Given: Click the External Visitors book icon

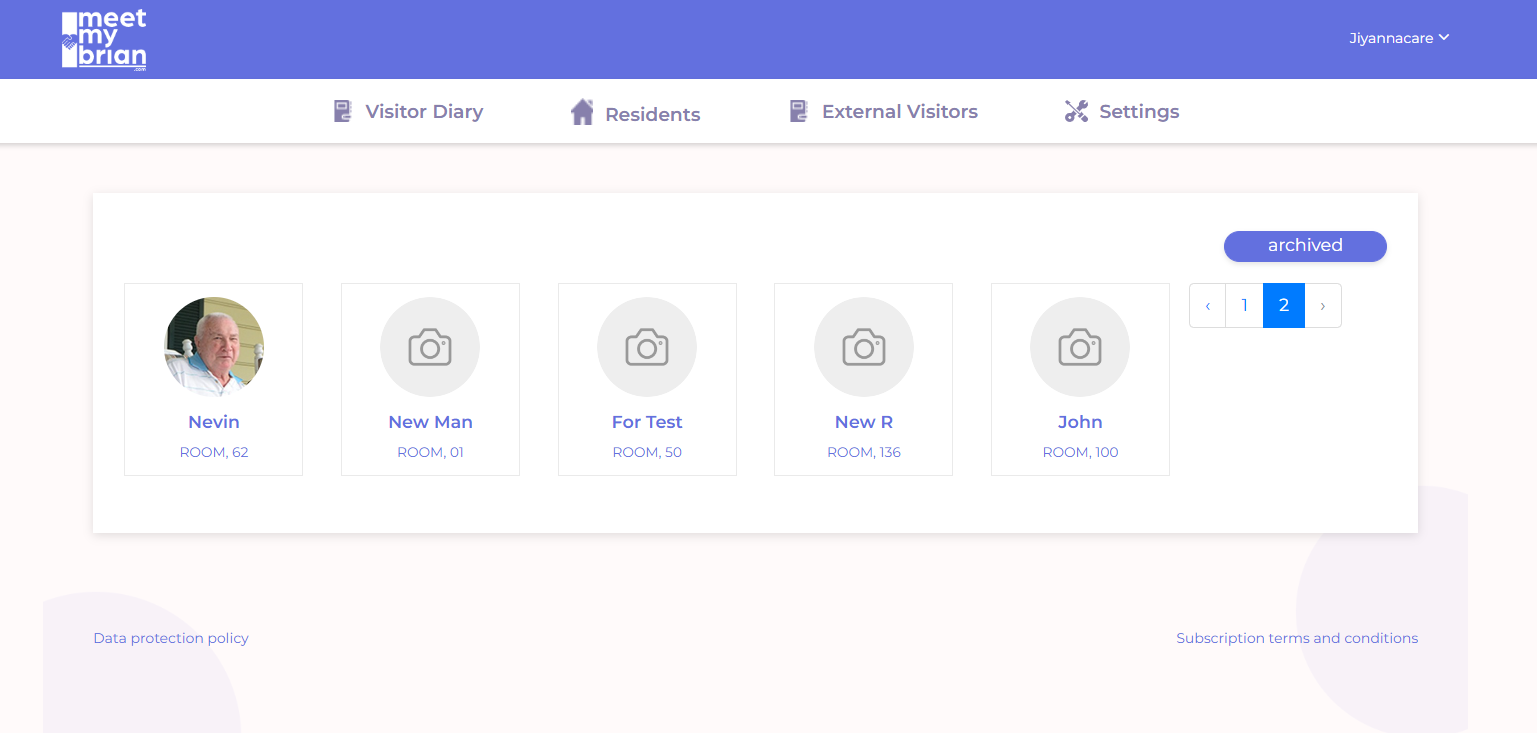Looking at the screenshot, I should tap(799, 111).
